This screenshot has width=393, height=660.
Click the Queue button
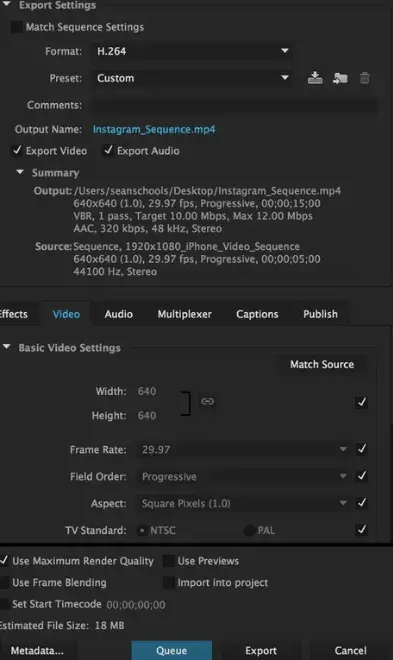172,650
